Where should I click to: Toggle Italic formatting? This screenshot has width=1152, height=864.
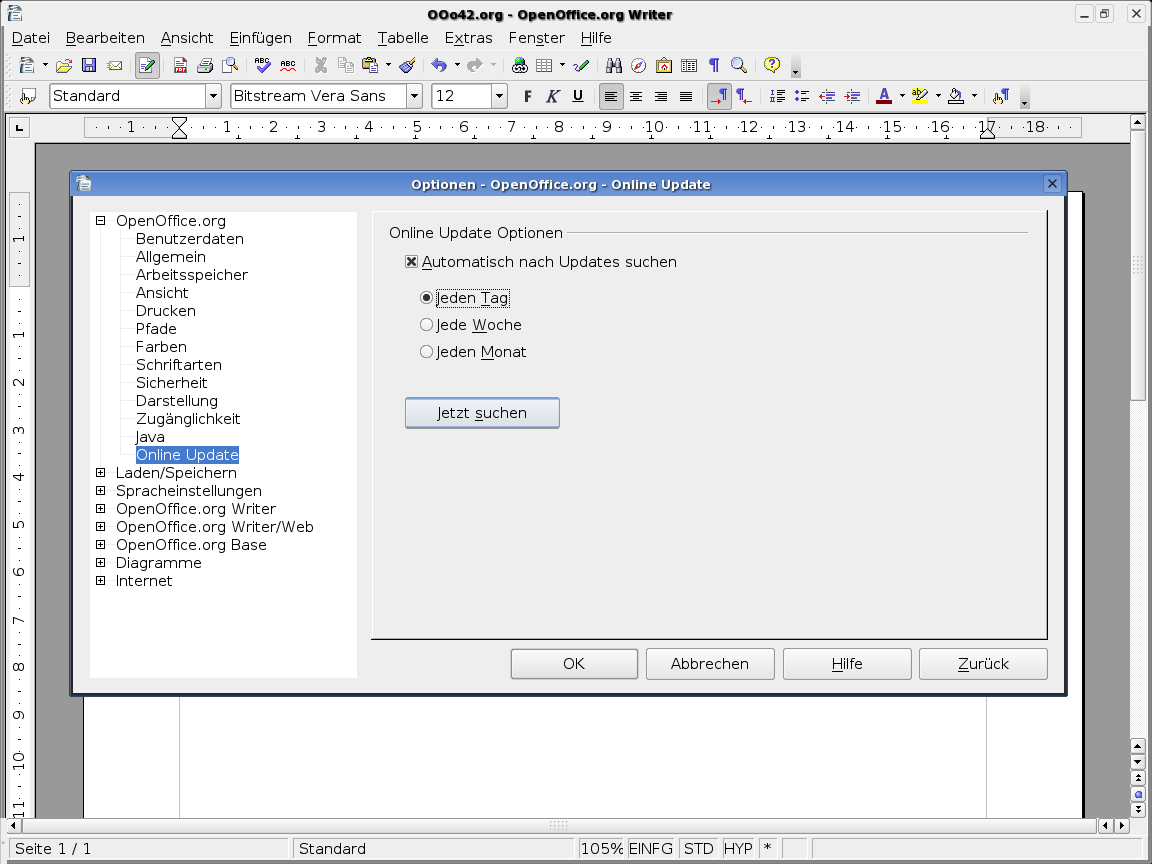552,96
